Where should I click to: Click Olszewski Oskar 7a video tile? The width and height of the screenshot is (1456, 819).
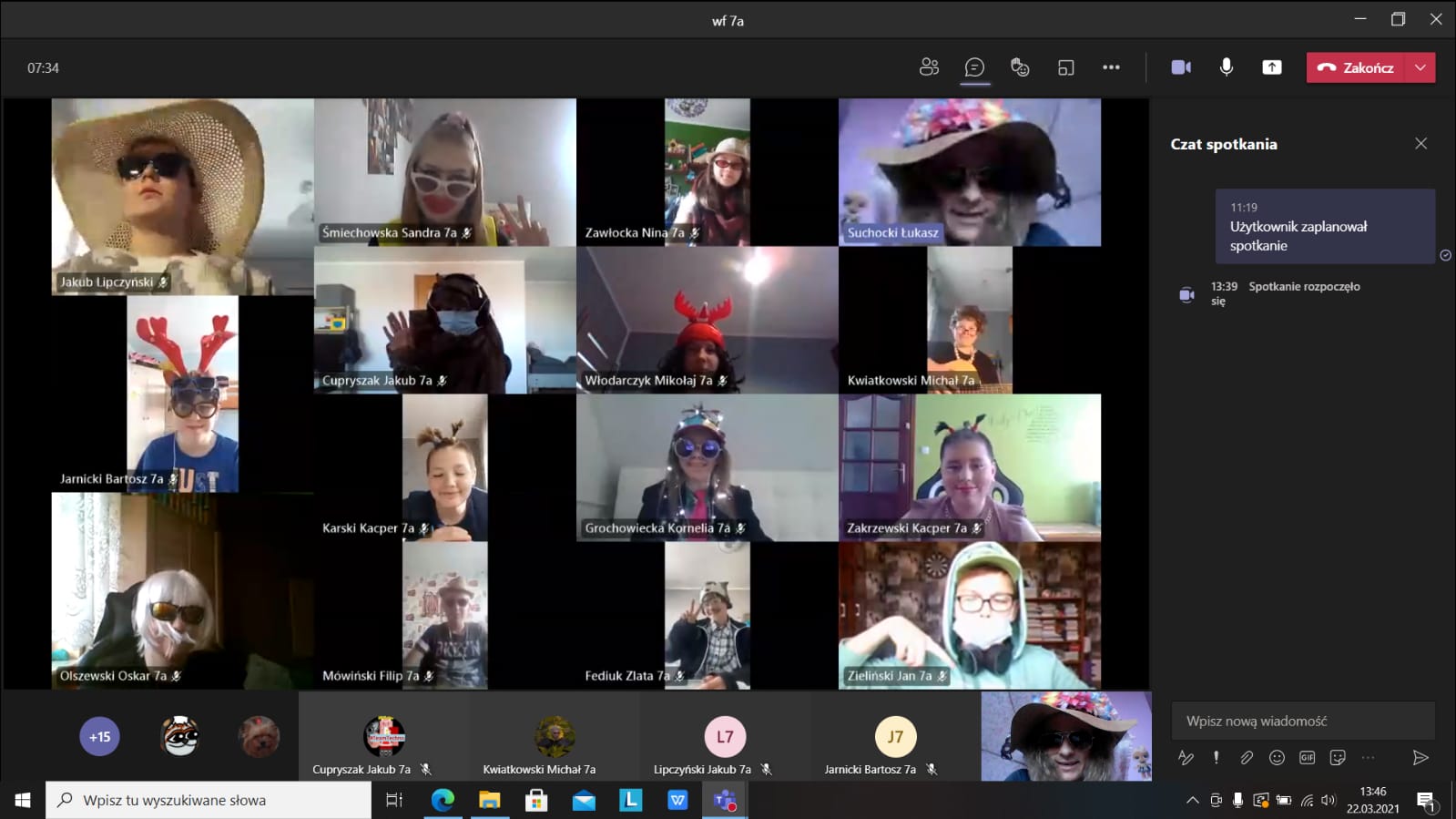tap(183, 590)
